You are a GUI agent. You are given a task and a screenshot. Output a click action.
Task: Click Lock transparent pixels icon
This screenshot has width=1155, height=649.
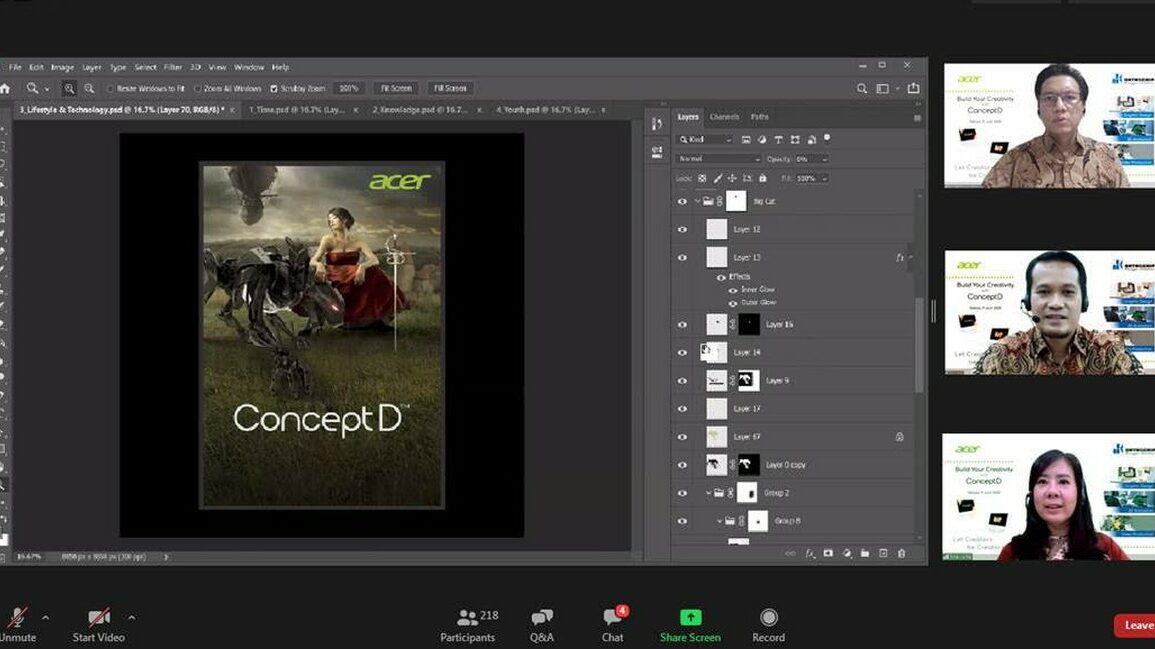point(702,178)
